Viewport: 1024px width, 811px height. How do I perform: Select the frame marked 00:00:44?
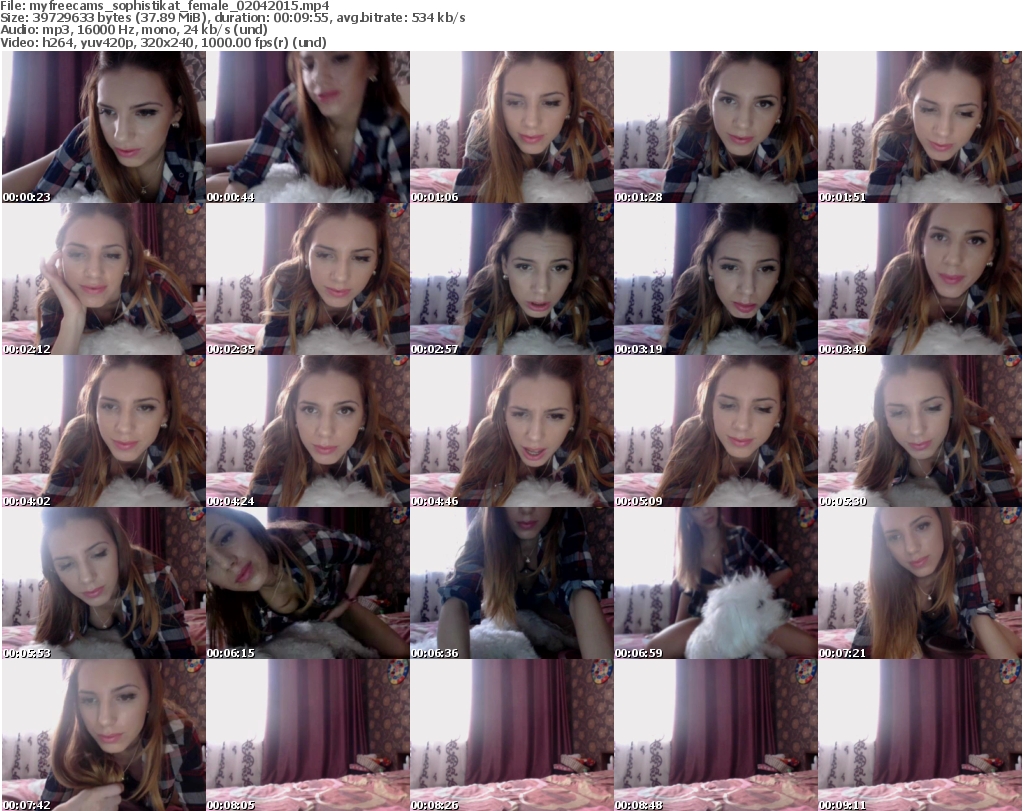(x=308, y=127)
